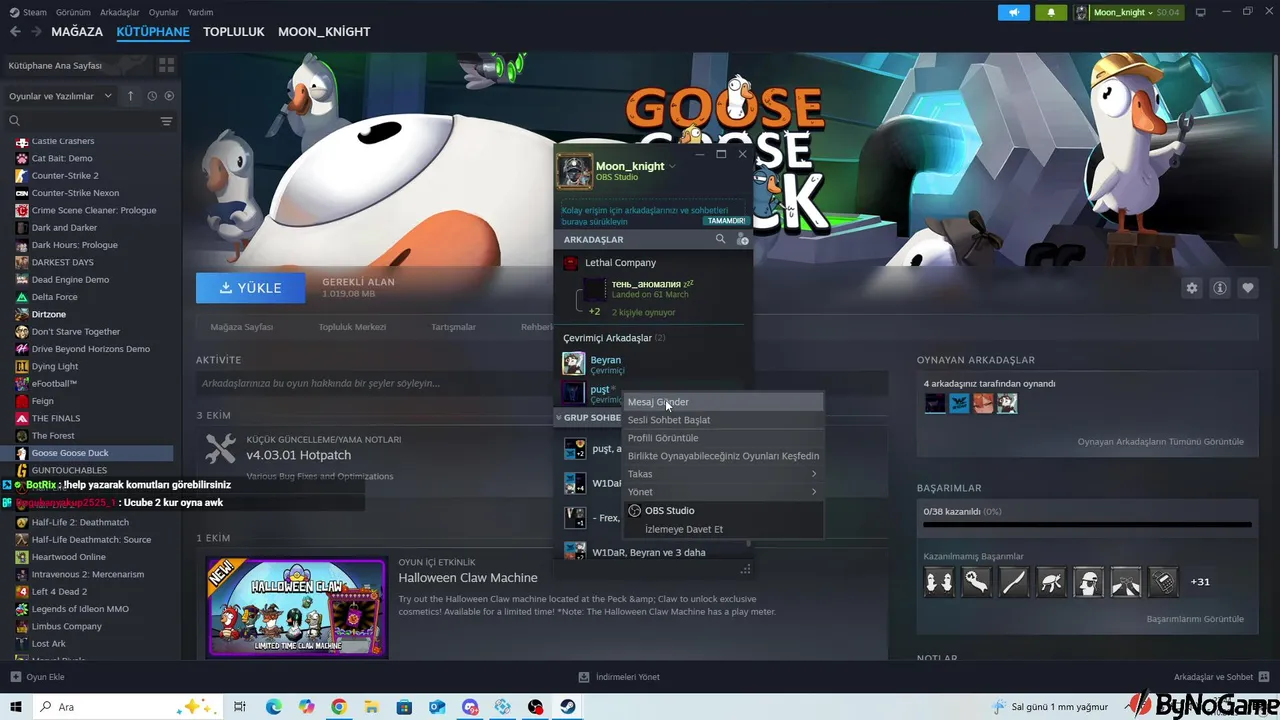Image resolution: width=1280 pixels, height=720 pixels.
Task: Open Steam from the Windows taskbar
Action: (568, 707)
